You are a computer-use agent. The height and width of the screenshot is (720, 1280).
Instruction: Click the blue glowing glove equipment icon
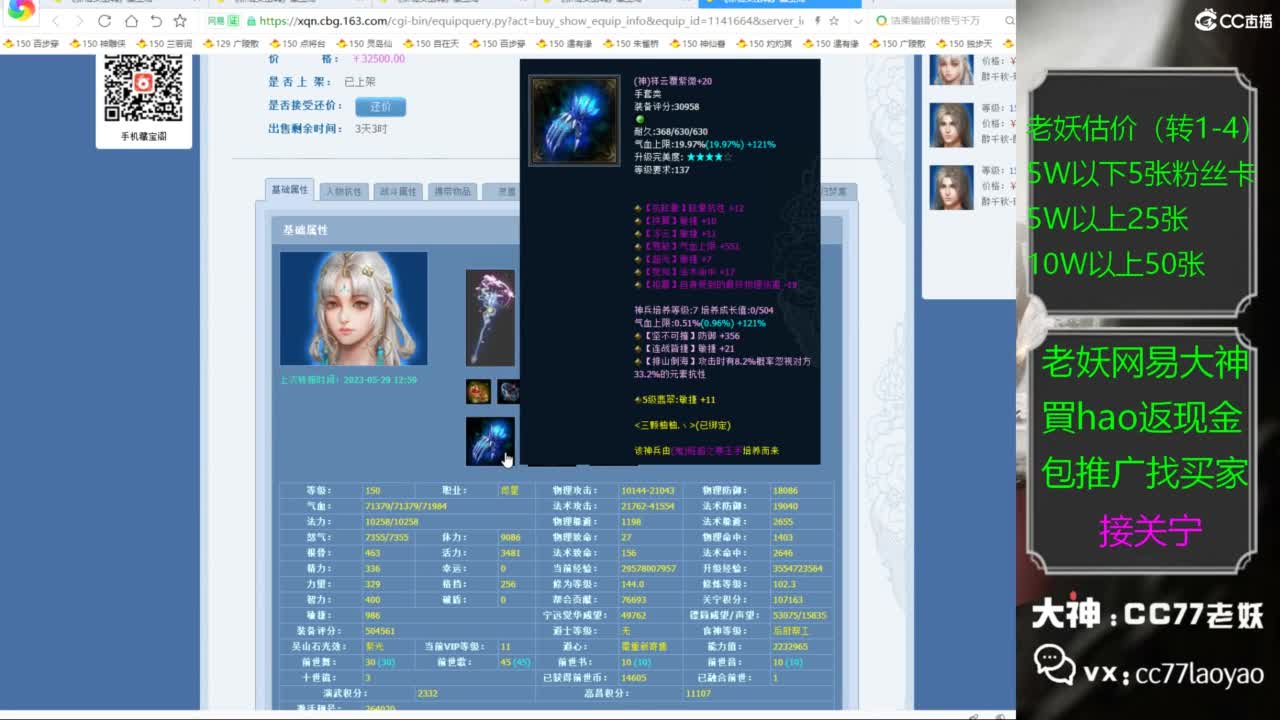click(x=490, y=441)
